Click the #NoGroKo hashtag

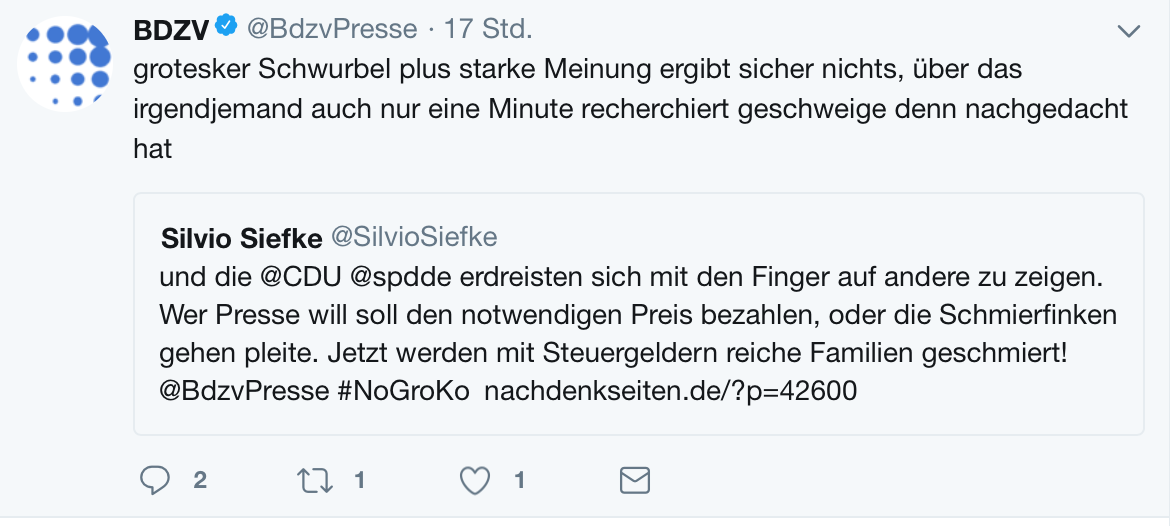coord(404,391)
